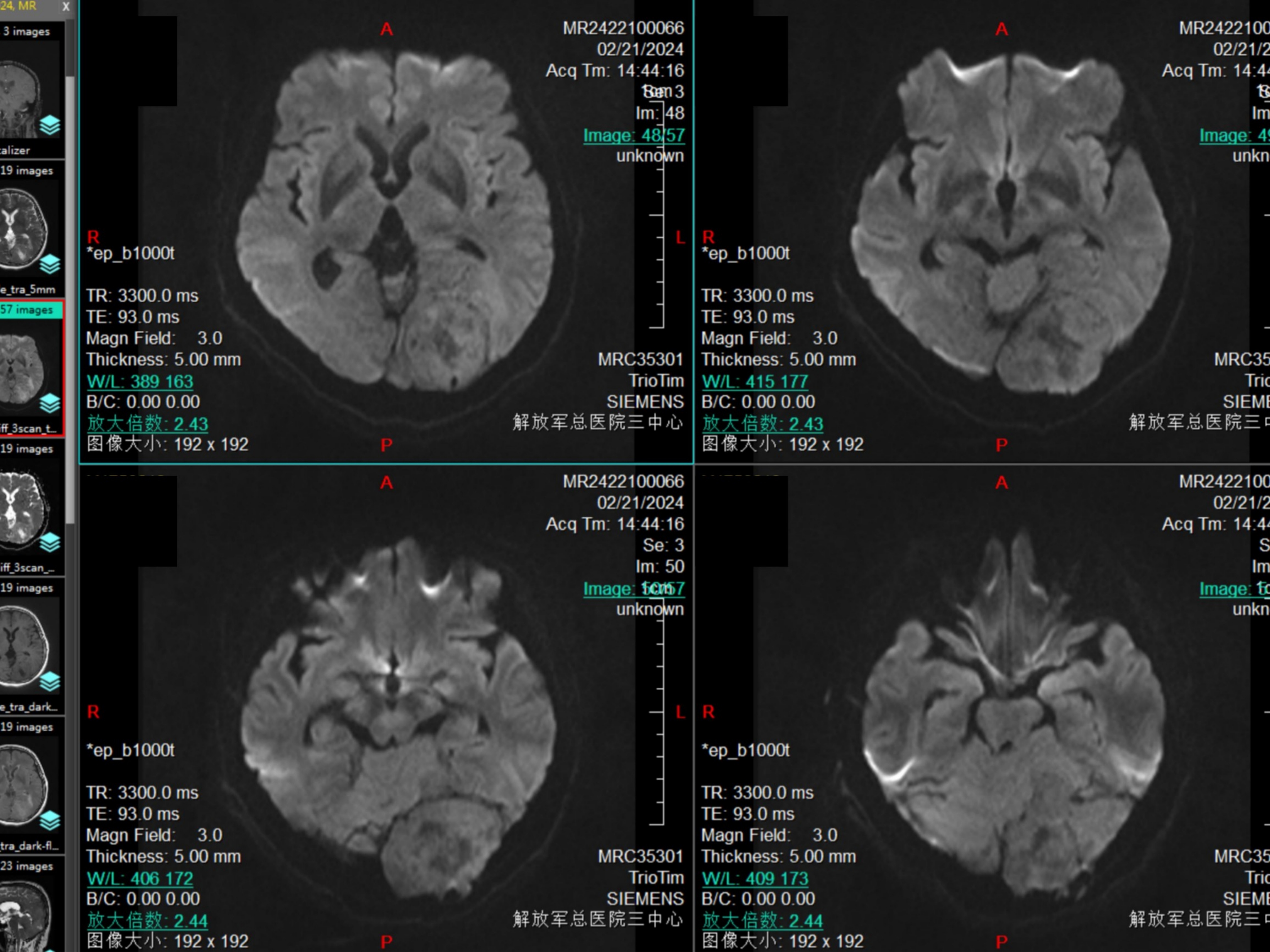This screenshot has width=1270, height=952.
Task: Click stack icon on the 3-images localizer series
Action: 50,125
